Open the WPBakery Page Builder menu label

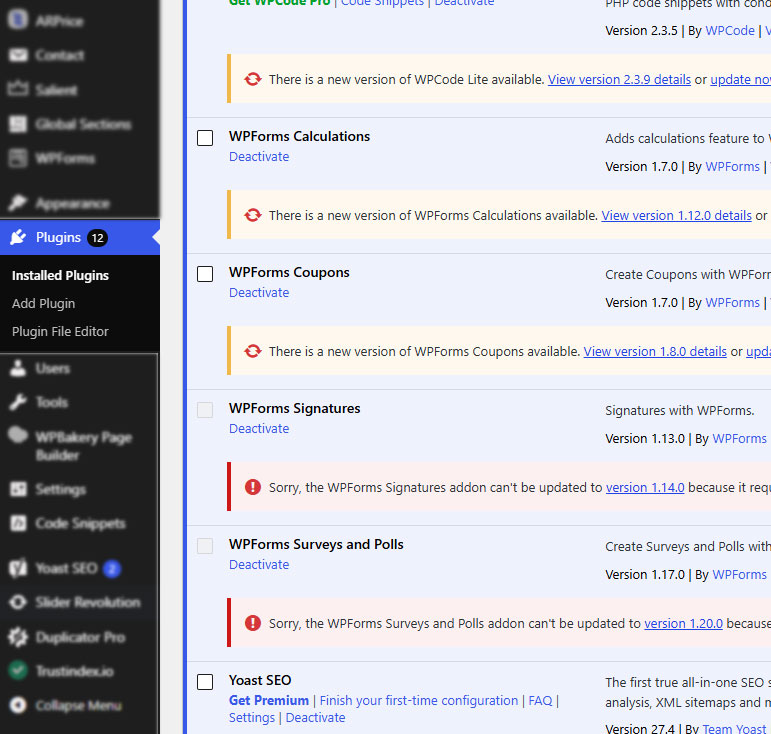pyautogui.click(x=84, y=446)
